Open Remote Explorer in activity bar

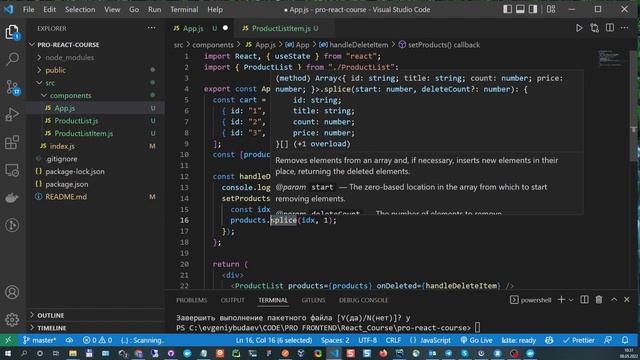point(12,170)
